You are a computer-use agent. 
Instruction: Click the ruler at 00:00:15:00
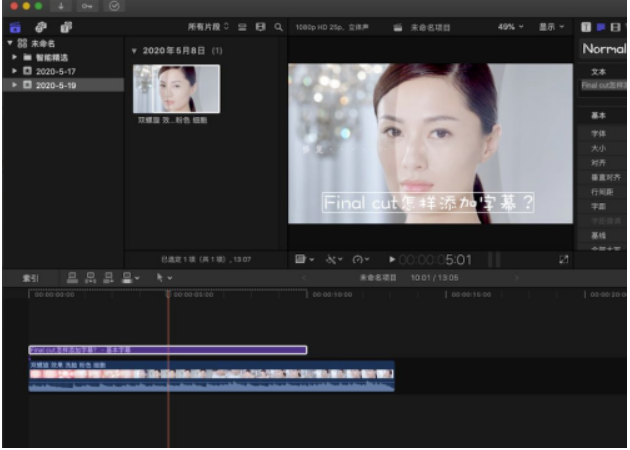click(x=471, y=295)
